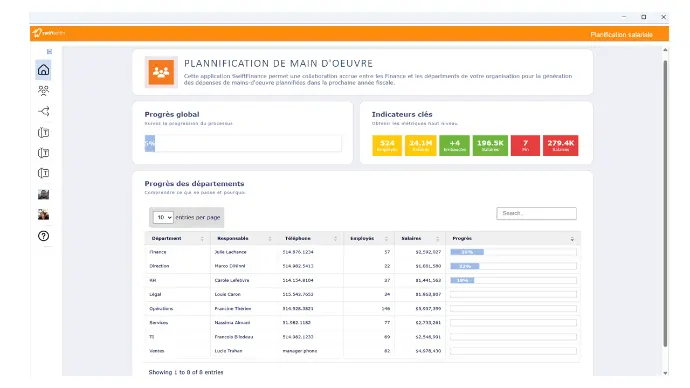Click scrollbar up arrow at right edge
The image size is (690, 388).
[665, 50]
